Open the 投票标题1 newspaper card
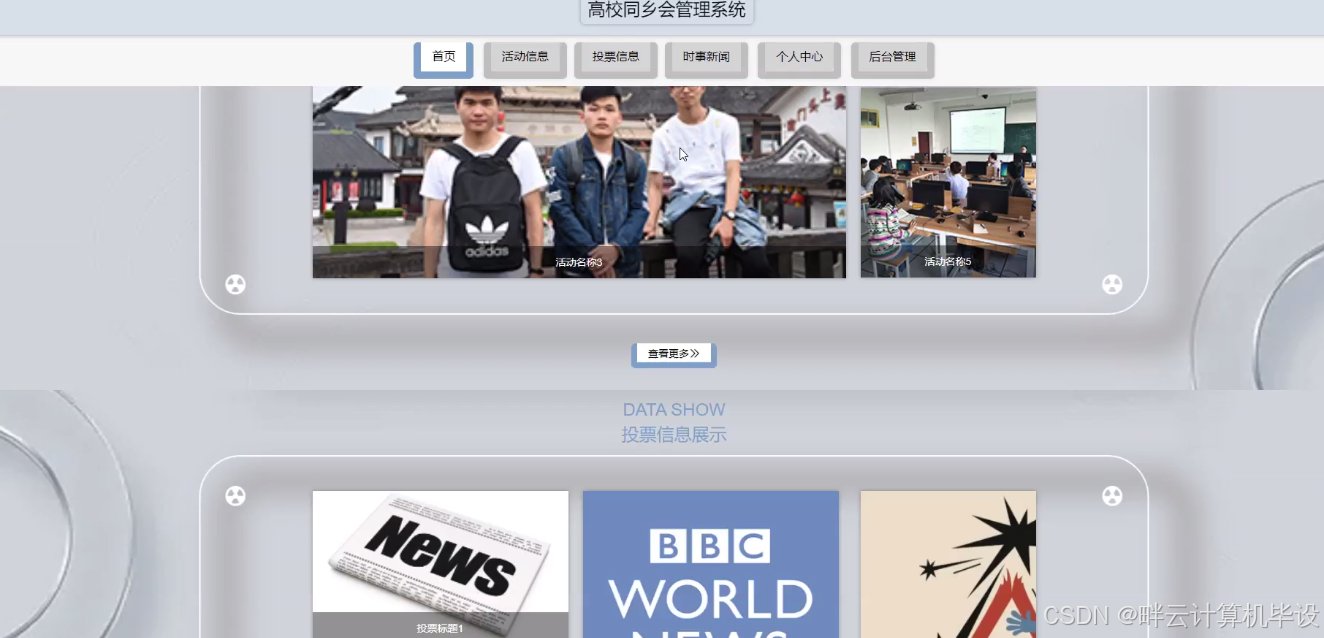1324x638 pixels. coord(440,564)
